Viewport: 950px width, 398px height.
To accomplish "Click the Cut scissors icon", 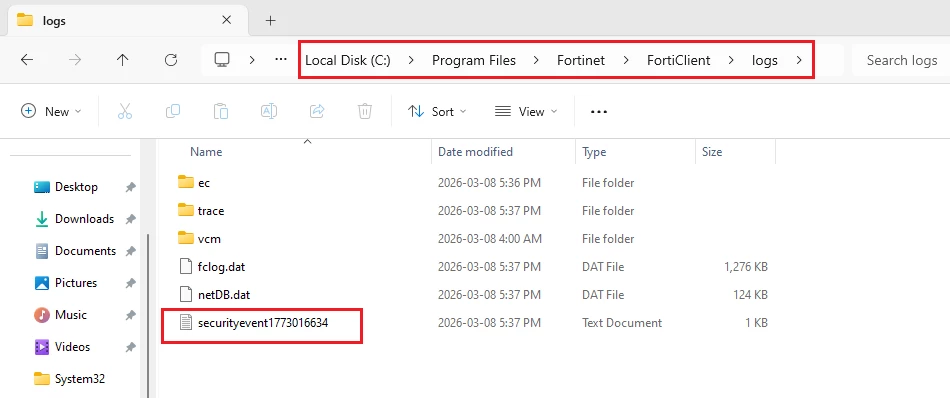I will tap(125, 111).
